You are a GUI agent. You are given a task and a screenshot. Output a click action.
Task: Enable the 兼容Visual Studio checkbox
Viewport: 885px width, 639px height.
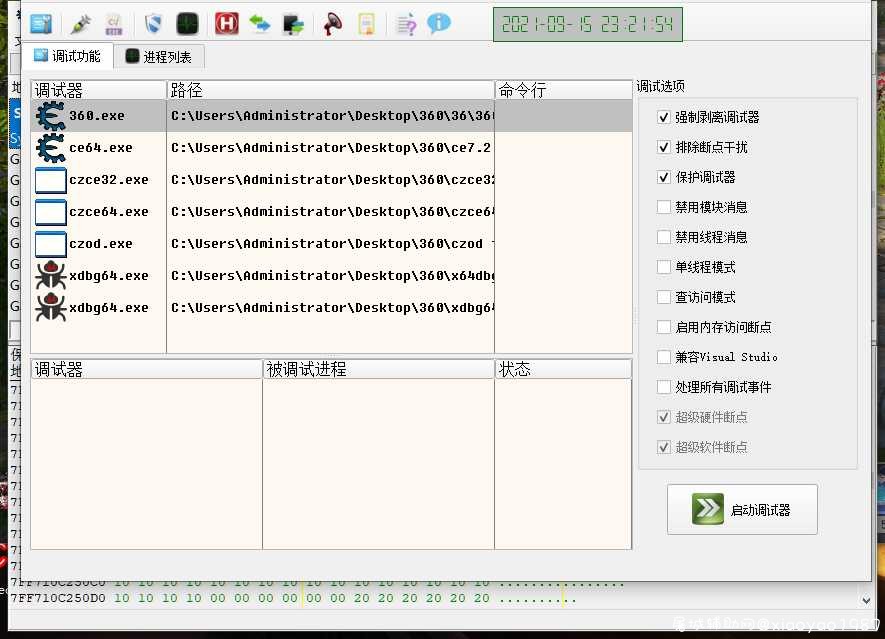(x=664, y=357)
